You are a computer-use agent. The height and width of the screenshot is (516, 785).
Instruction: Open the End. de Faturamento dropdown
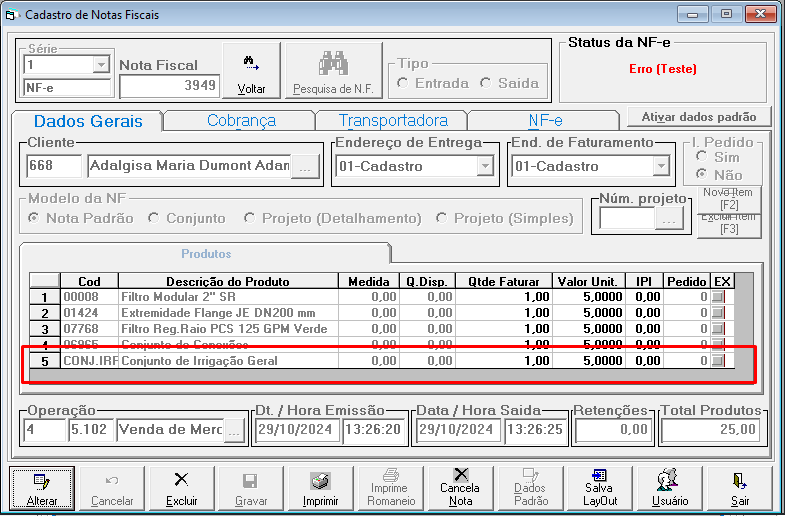(x=661, y=166)
